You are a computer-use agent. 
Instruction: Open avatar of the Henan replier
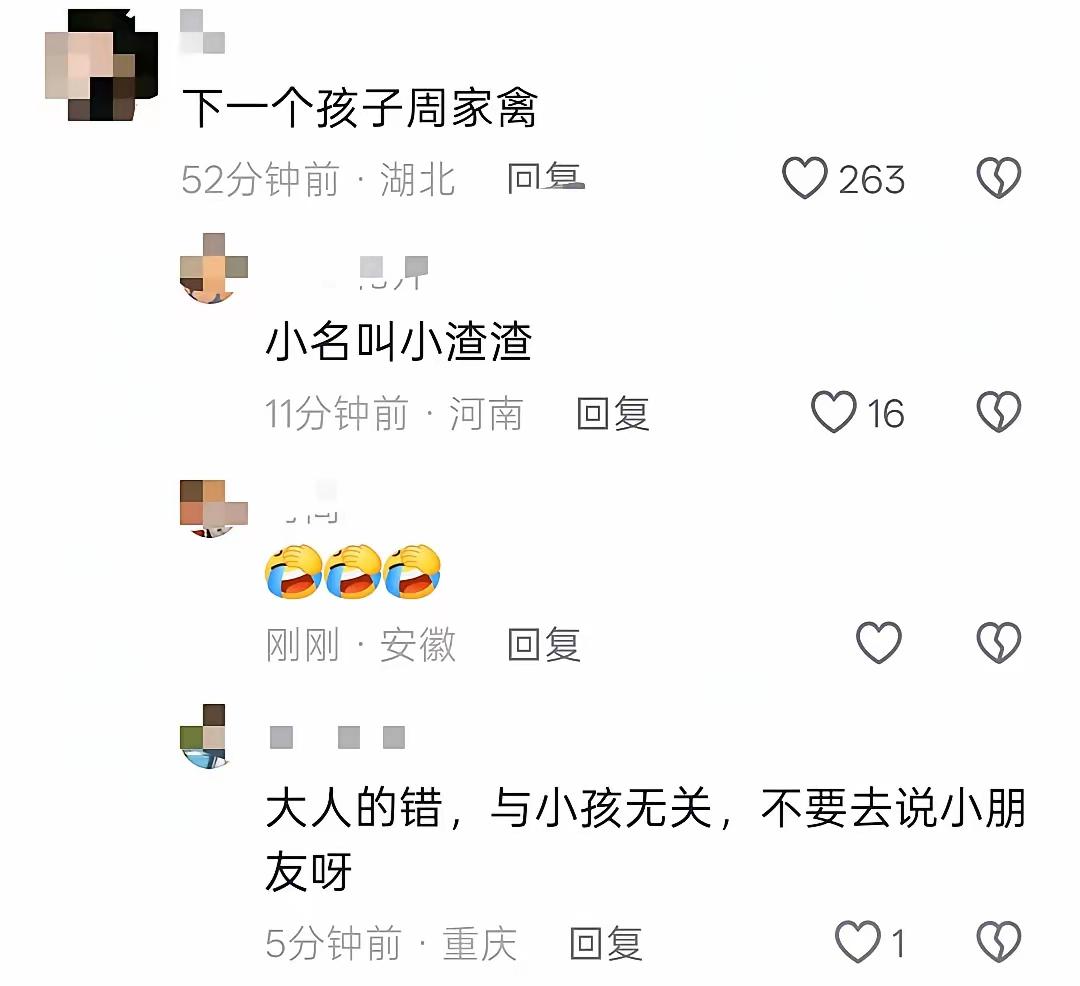click(214, 269)
